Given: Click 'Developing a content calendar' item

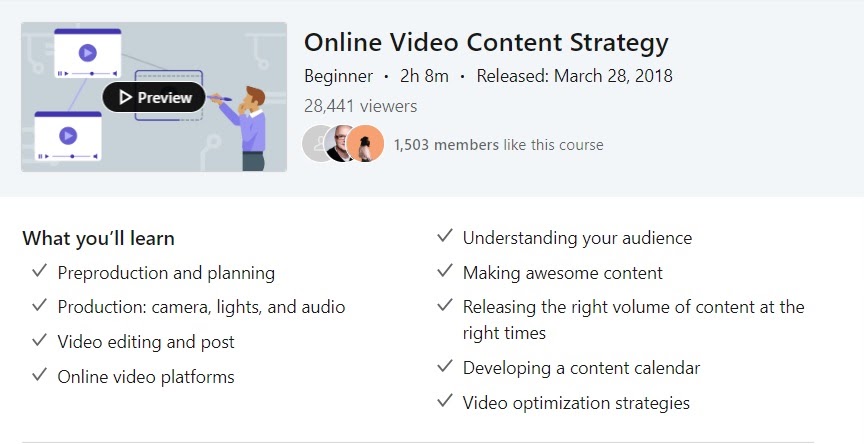Looking at the screenshot, I should pos(581,368).
